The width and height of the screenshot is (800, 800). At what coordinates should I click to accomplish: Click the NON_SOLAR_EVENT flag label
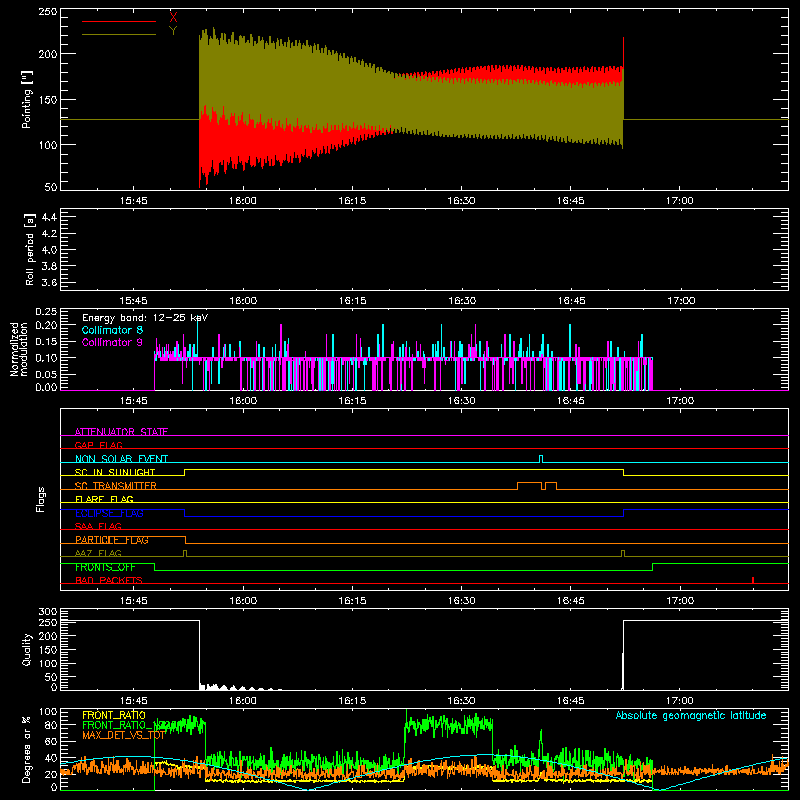point(121,459)
